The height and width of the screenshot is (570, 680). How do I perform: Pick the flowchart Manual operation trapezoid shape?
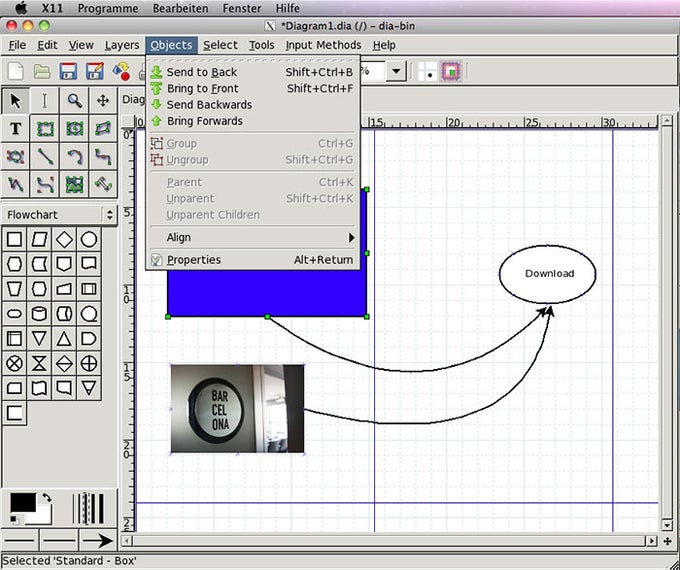pyautogui.click(x=15, y=289)
